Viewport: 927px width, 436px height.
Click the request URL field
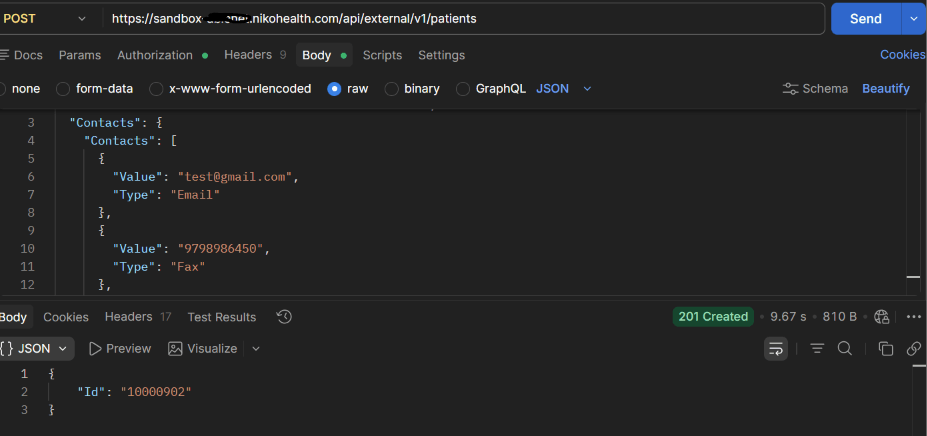pos(464,19)
